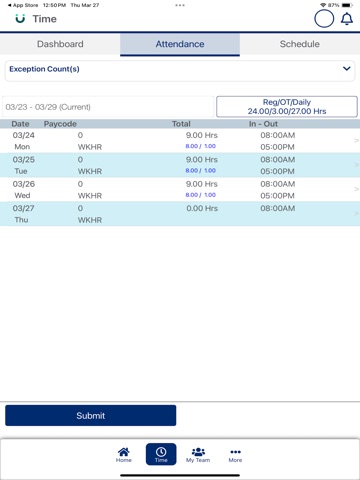This screenshot has width=360, height=480.
Task: Tap 9.00 Hrs total for 03/26
Action: point(202,184)
